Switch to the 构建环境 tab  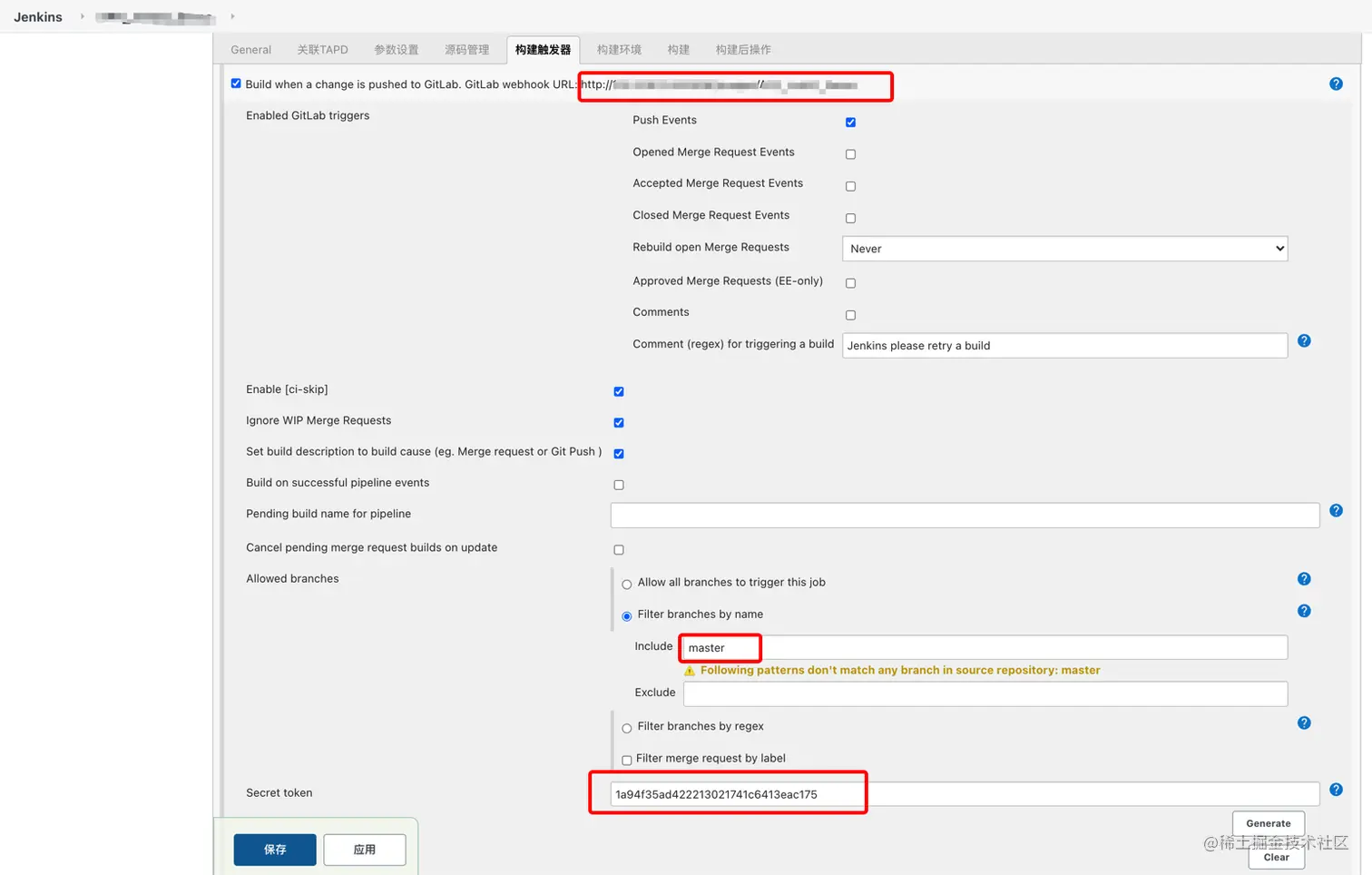point(619,50)
